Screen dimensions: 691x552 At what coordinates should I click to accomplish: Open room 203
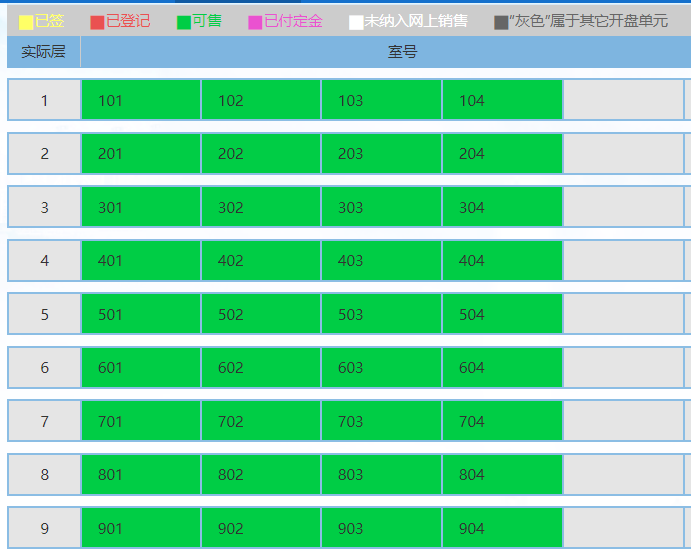[382, 153]
